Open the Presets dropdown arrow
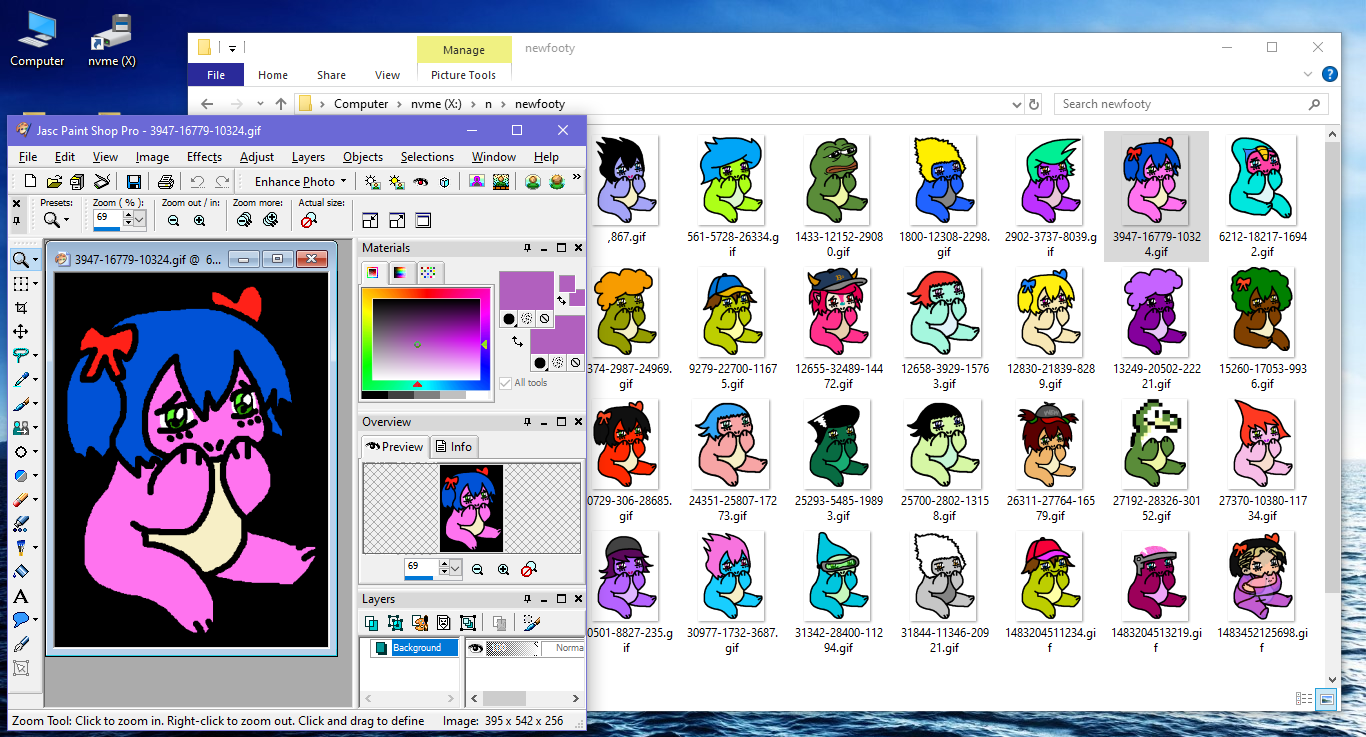Viewport: 1366px width, 737px height. 67,220
